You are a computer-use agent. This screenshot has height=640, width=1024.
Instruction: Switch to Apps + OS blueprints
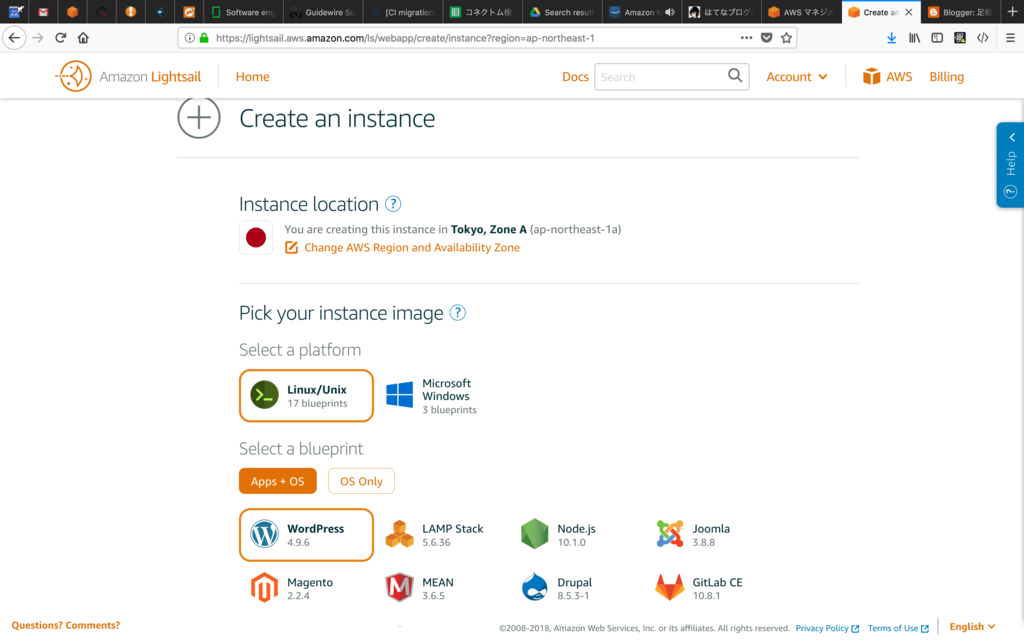(x=278, y=481)
